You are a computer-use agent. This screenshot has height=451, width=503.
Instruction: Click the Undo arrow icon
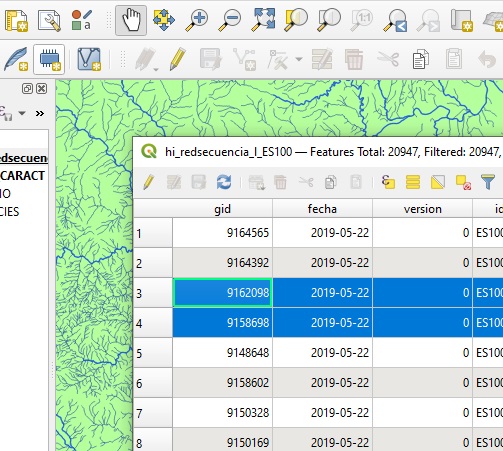pyautogui.click(x=487, y=59)
